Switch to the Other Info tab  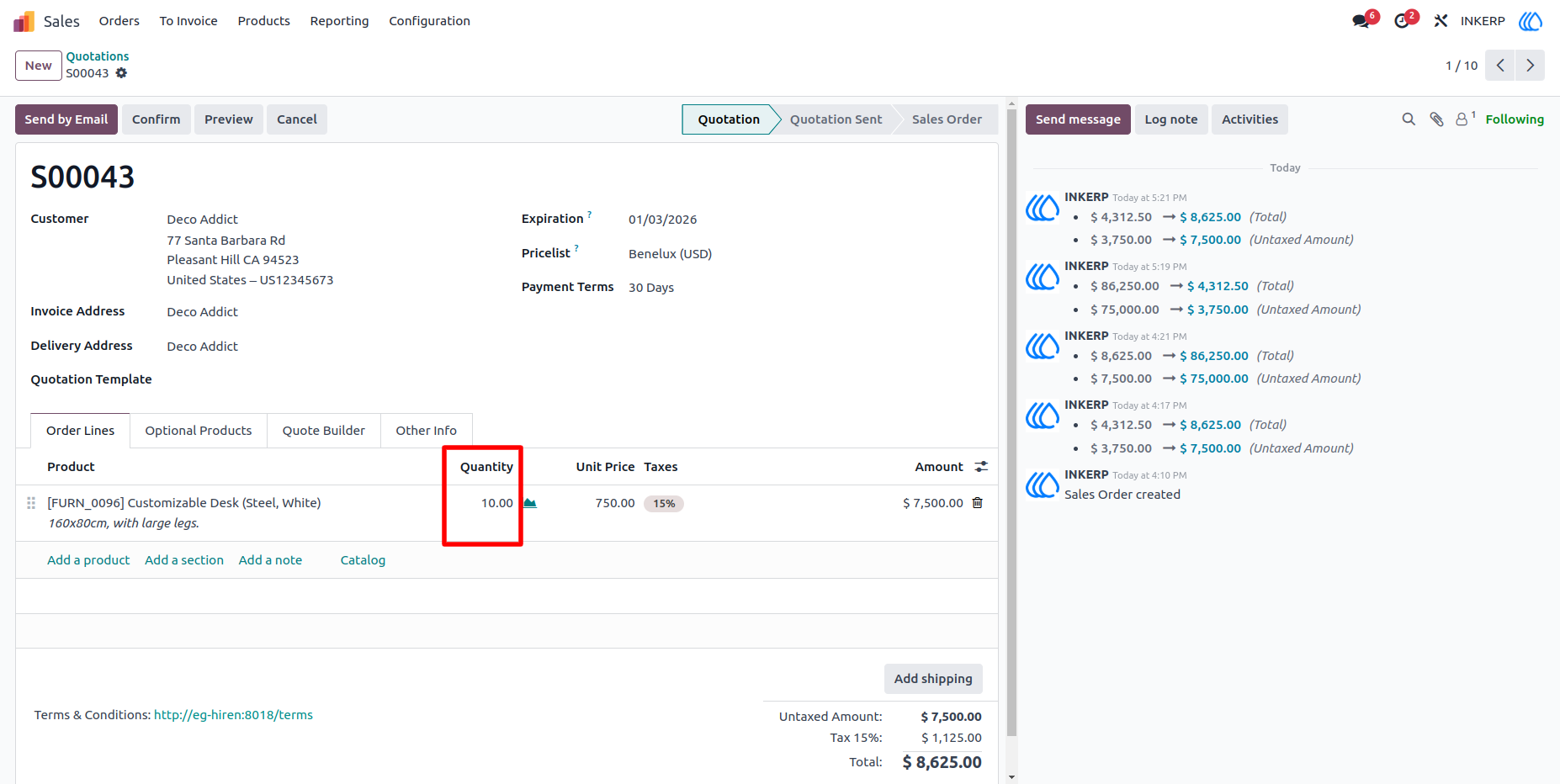pyautogui.click(x=427, y=431)
